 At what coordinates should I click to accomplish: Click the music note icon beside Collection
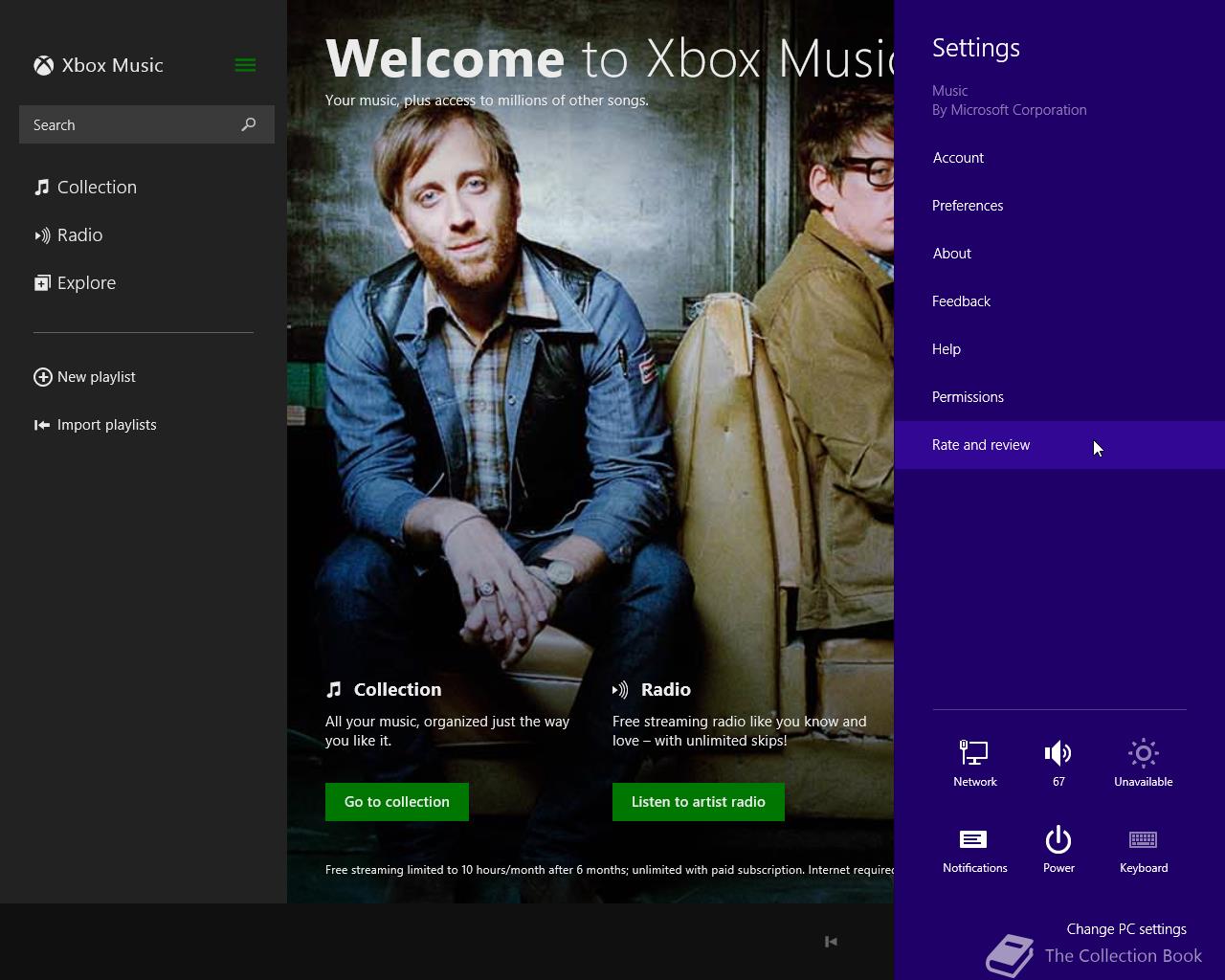[x=42, y=187]
